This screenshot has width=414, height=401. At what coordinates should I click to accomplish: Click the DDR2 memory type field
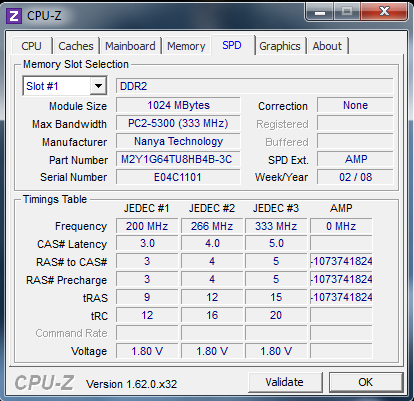pos(255,86)
